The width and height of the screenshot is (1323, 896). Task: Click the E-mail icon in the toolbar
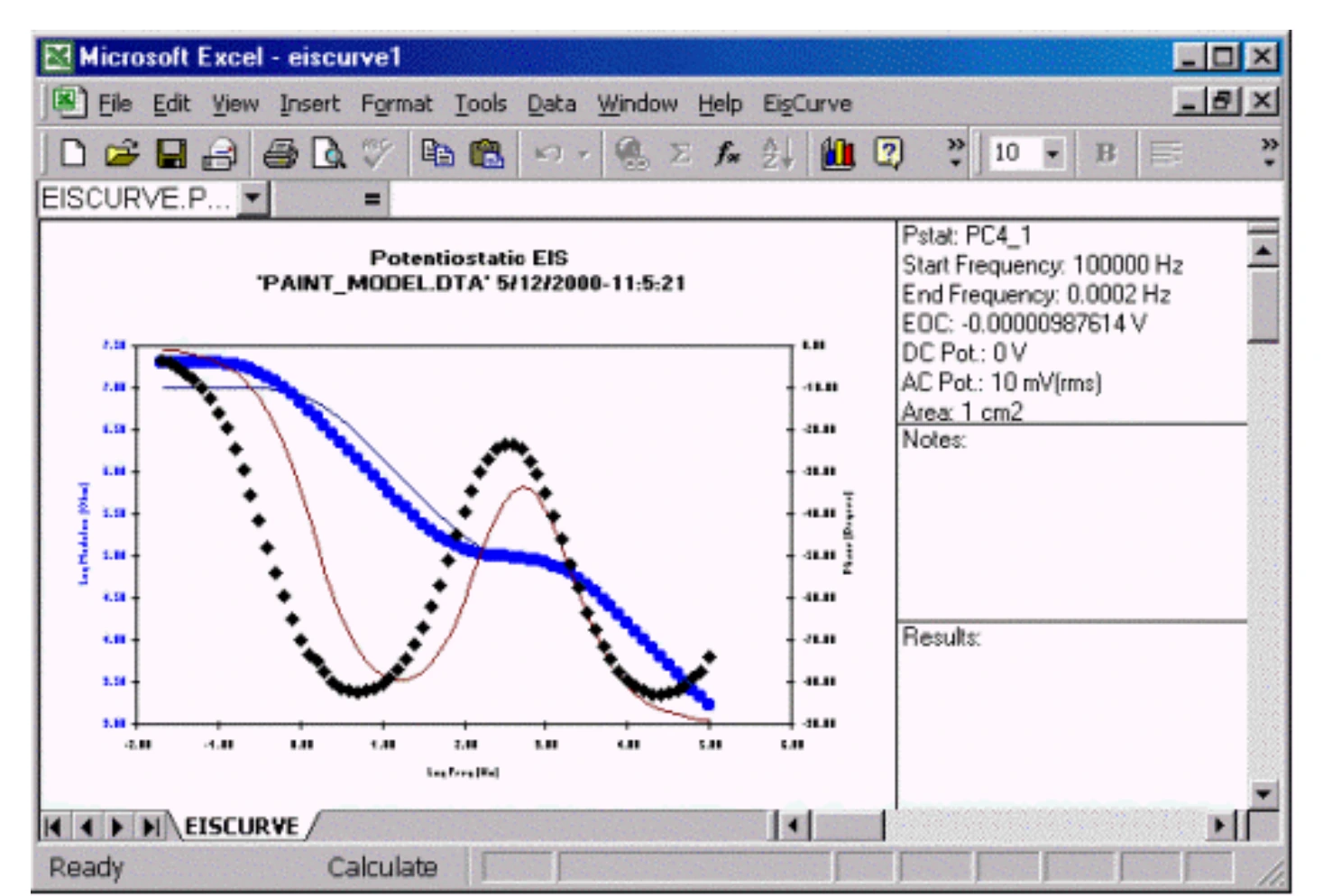coord(219,153)
